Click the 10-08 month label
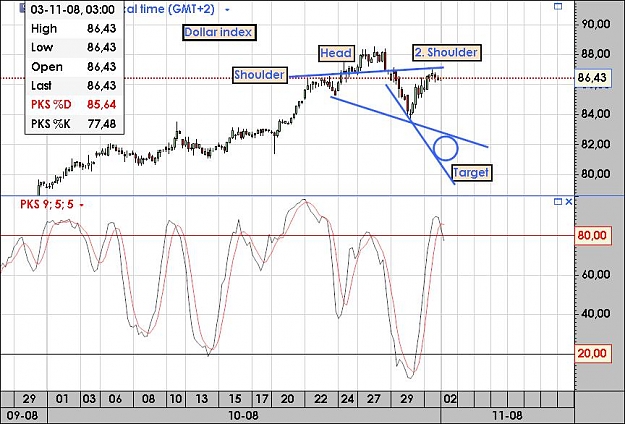The image size is (625, 424). 243,416
